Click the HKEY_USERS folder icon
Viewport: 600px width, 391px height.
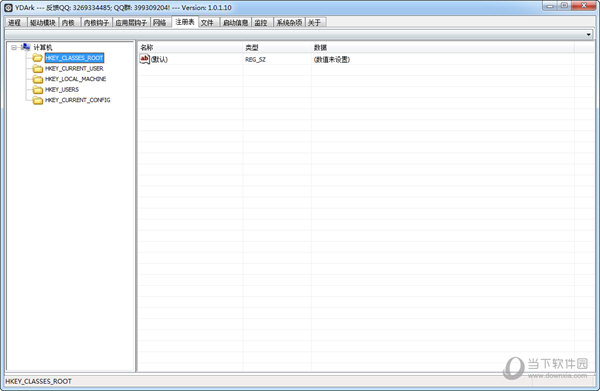point(38,90)
